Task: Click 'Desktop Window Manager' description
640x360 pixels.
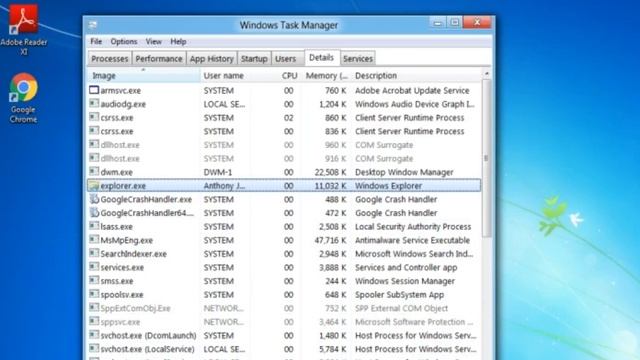Action: click(404, 172)
